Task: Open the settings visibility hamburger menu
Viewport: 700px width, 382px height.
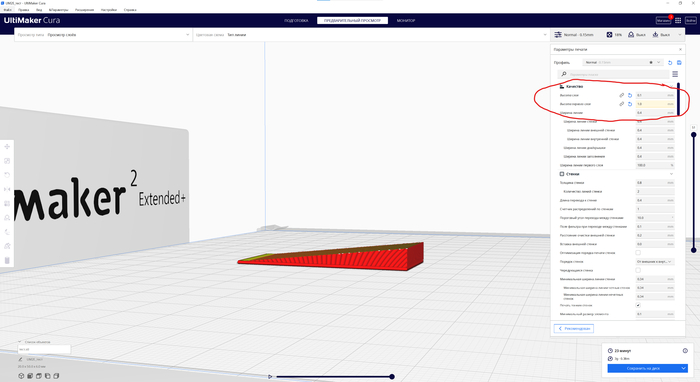Action: [675, 74]
